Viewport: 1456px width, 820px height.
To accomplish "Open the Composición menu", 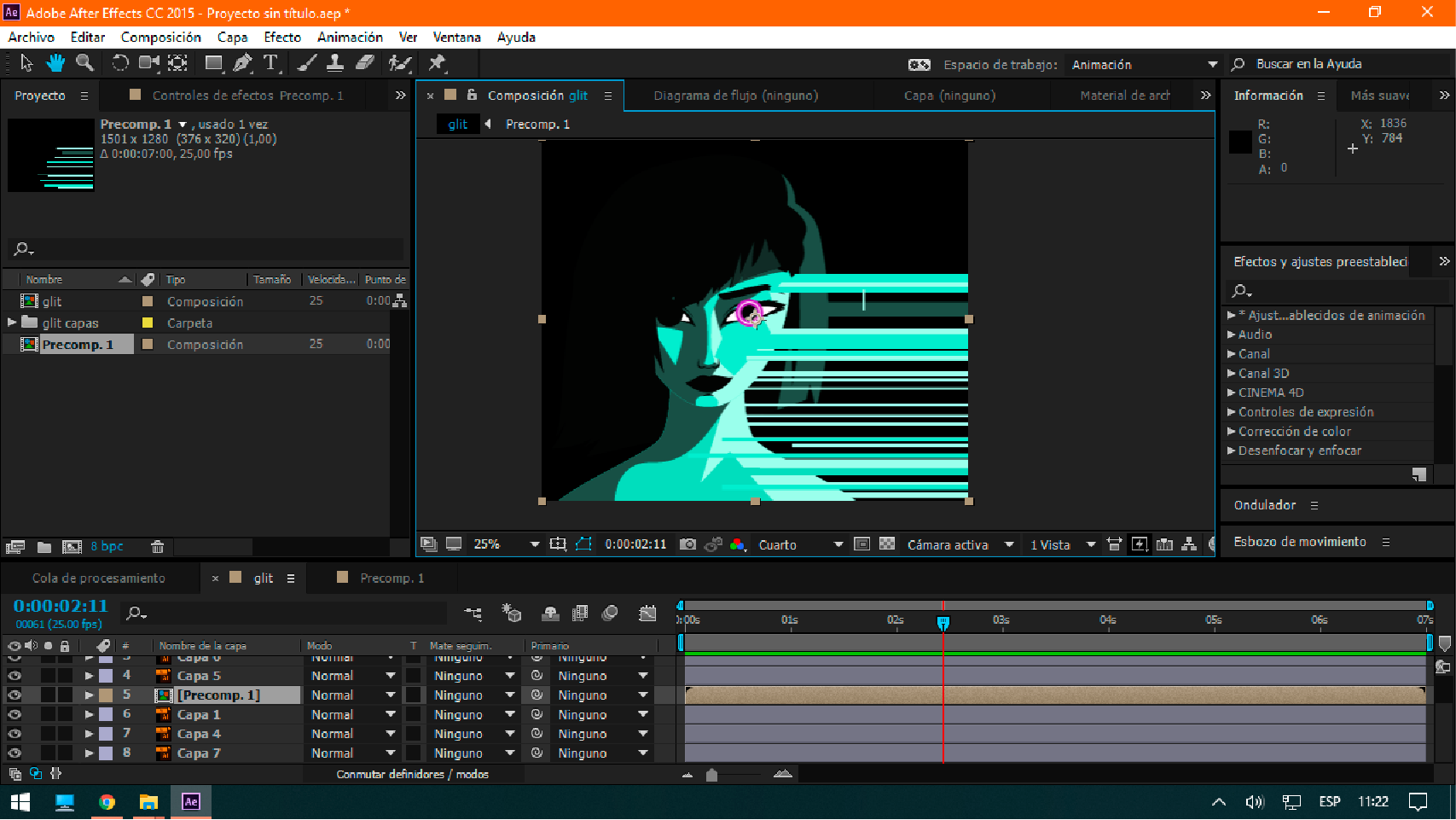I will pyautogui.click(x=161, y=38).
